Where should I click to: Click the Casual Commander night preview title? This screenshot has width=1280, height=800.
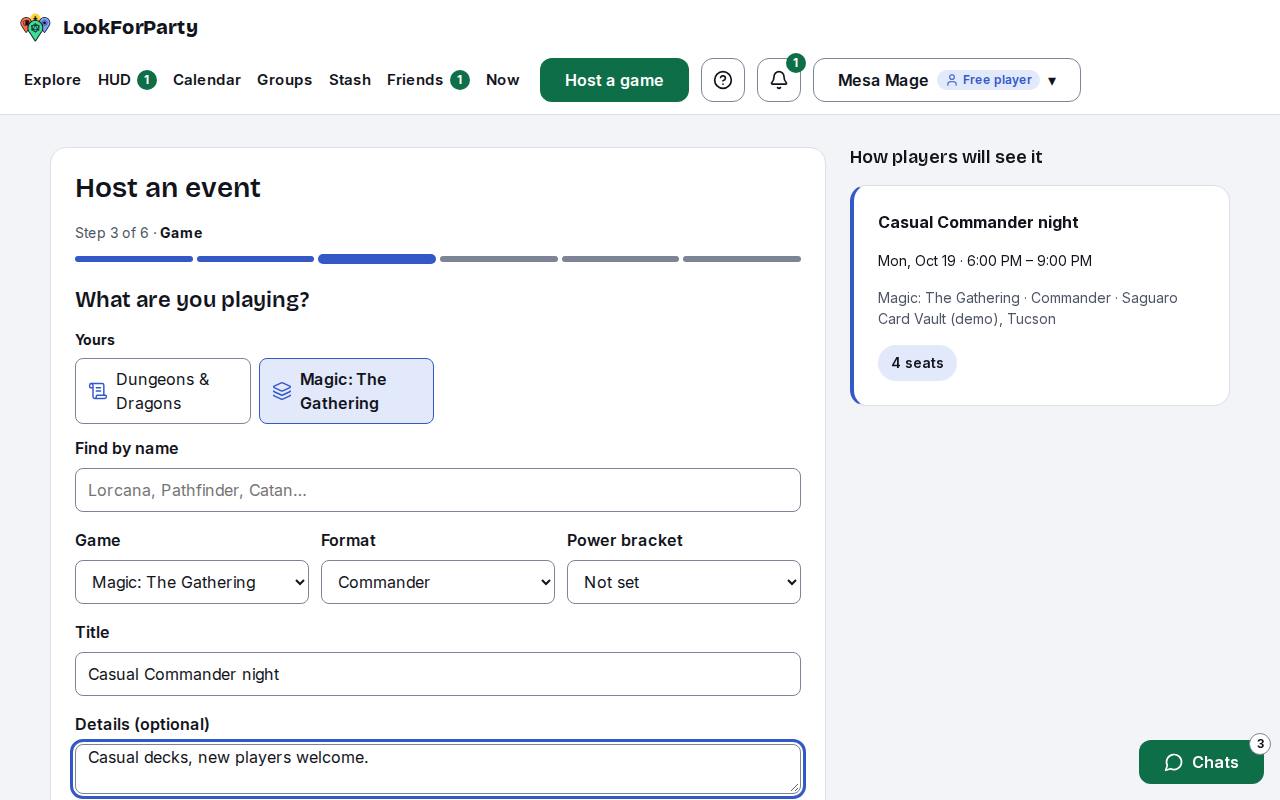point(978,222)
